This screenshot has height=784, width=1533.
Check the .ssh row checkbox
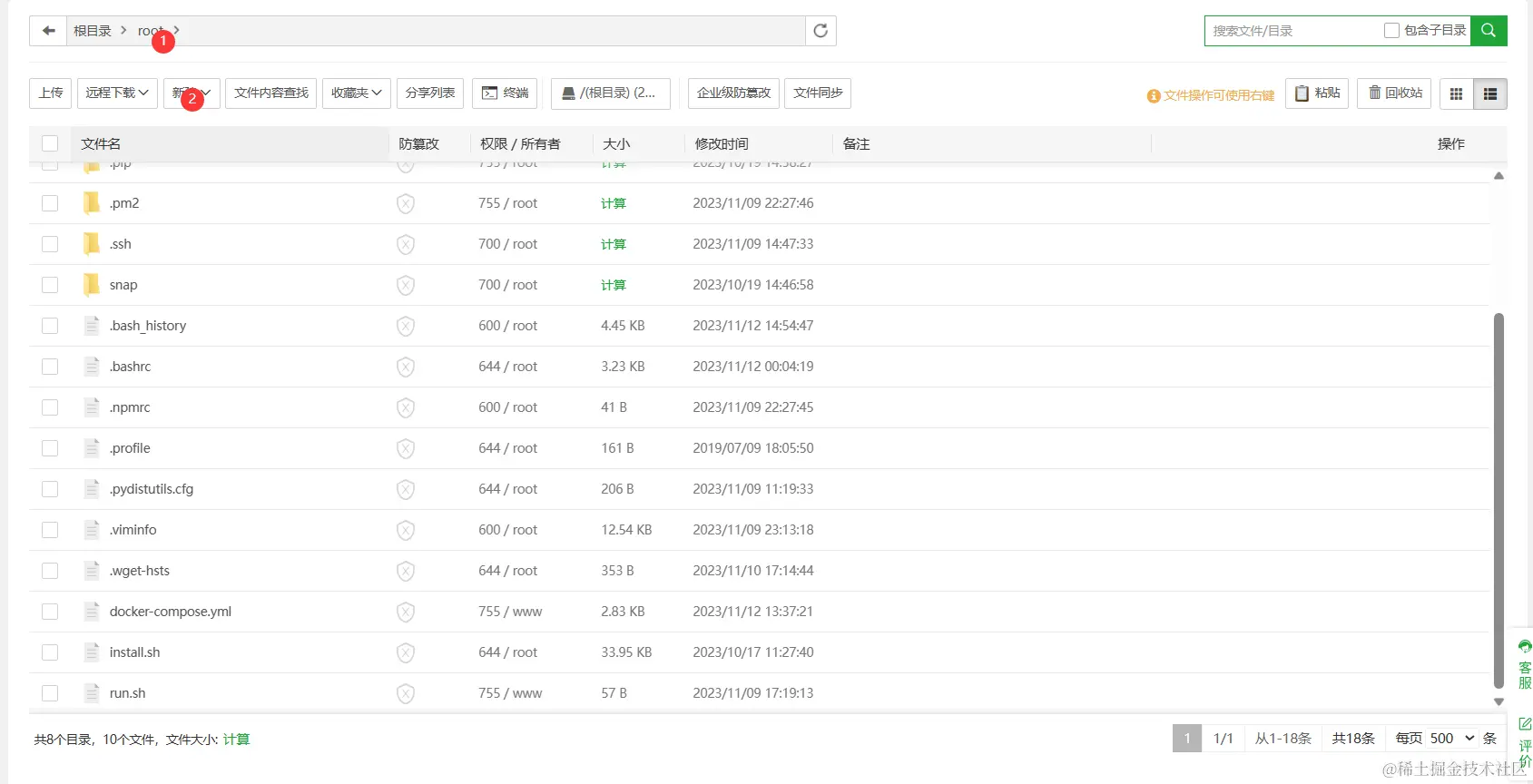point(50,244)
